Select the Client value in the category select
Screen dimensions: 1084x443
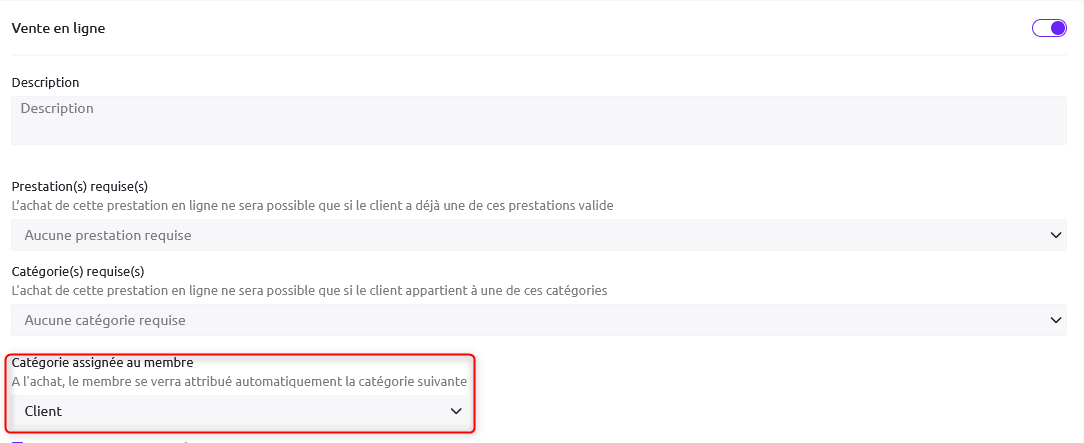(43, 411)
